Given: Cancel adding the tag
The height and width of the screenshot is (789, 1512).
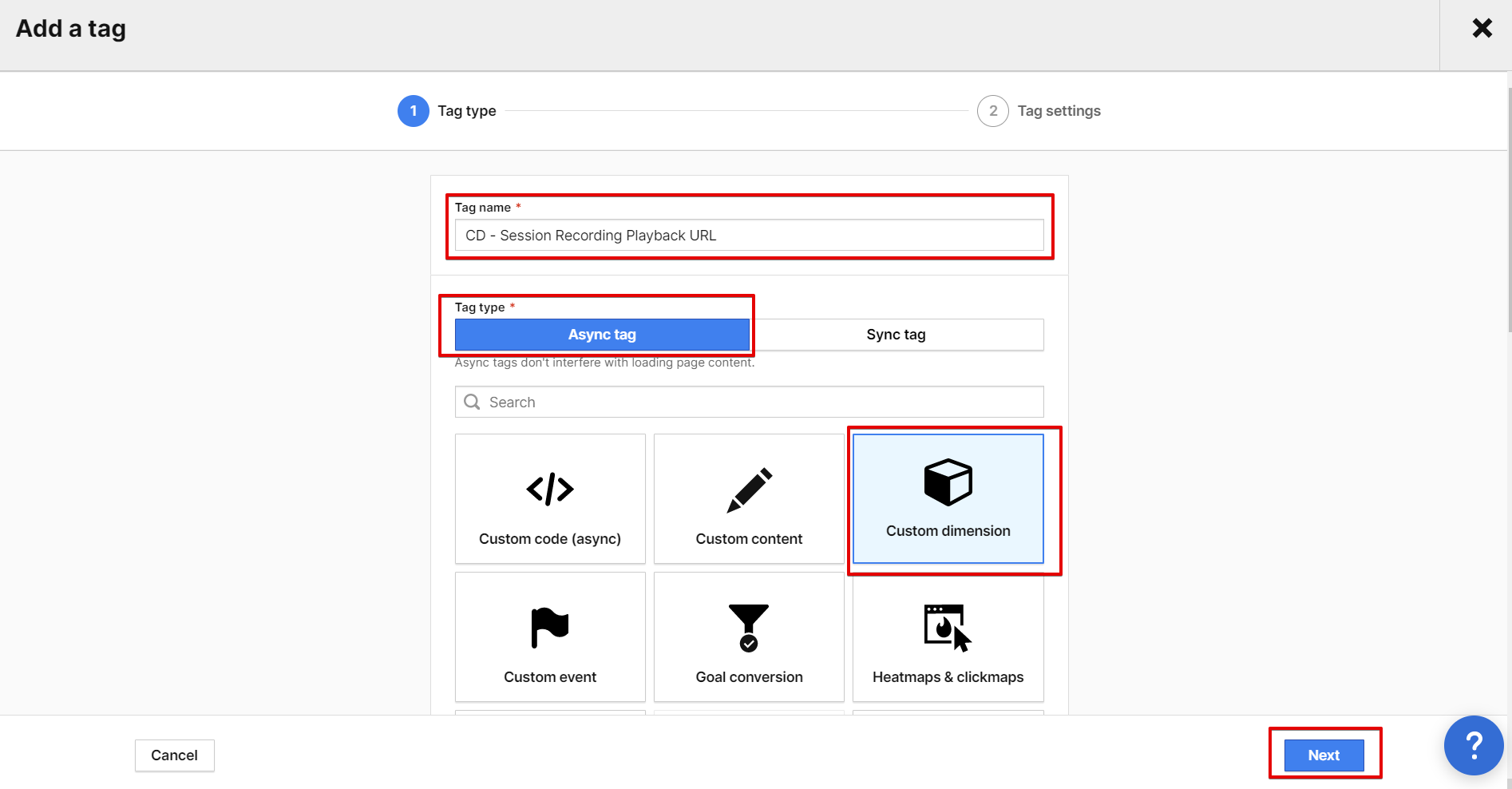Looking at the screenshot, I should 174,755.
